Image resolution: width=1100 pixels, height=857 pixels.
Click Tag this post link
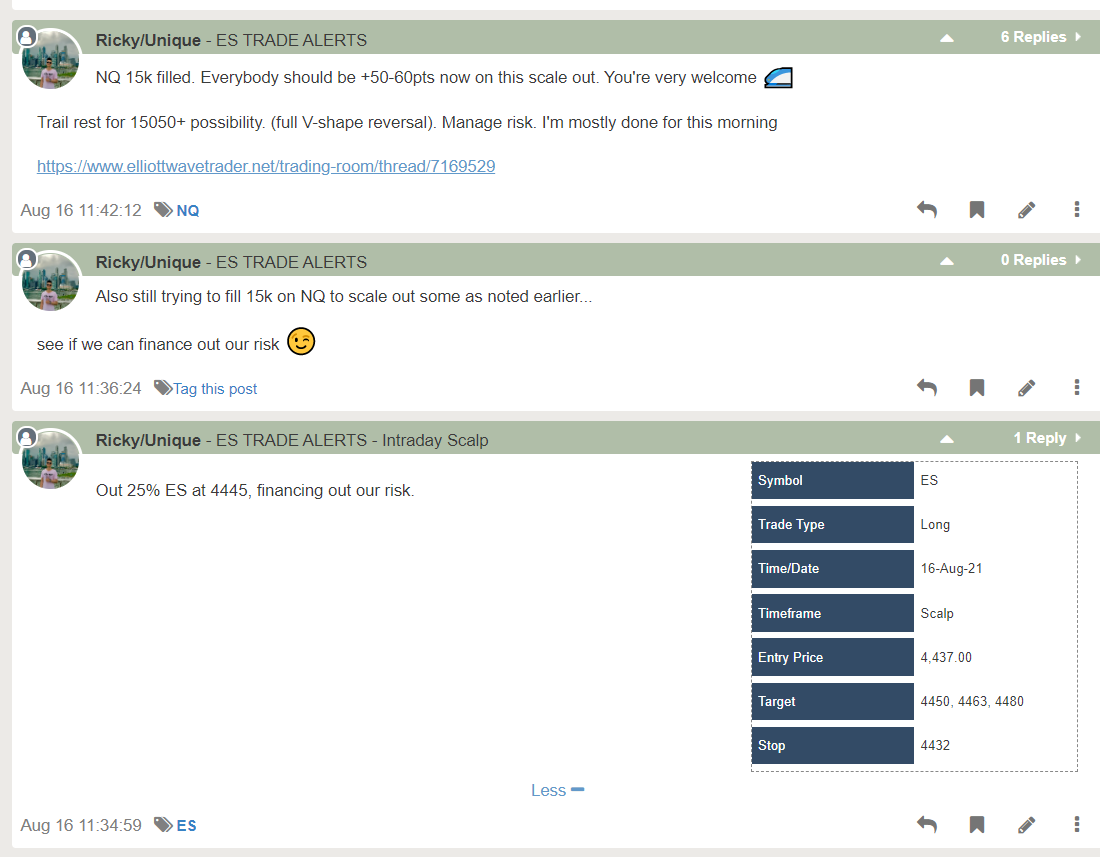coord(215,389)
